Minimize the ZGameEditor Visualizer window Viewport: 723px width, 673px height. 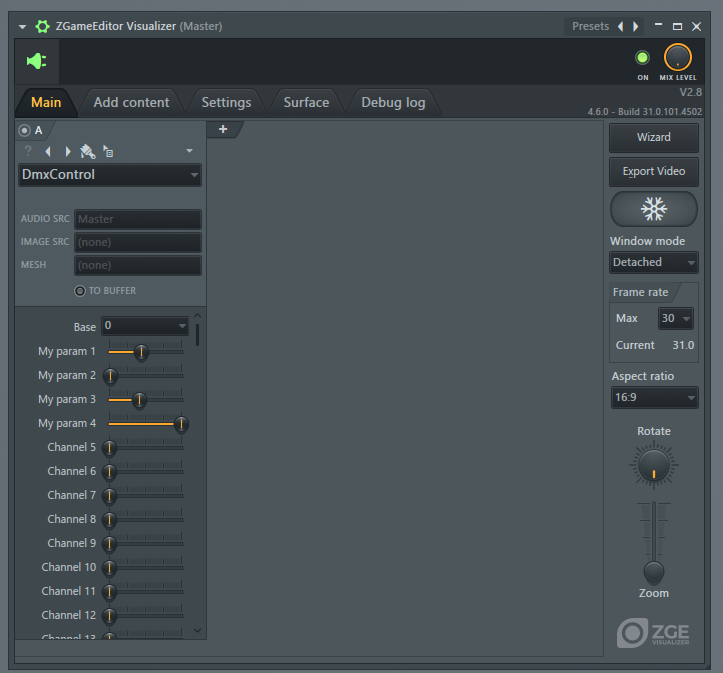point(658,25)
